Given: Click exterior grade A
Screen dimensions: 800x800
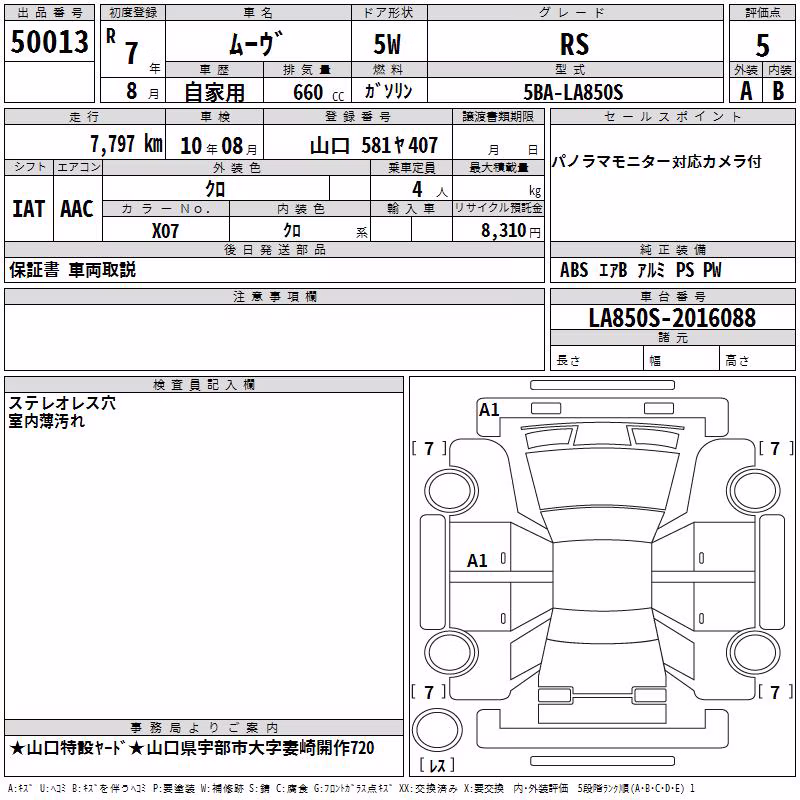Looking at the screenshot, I should pyautogui.click(x=746, y=91).
